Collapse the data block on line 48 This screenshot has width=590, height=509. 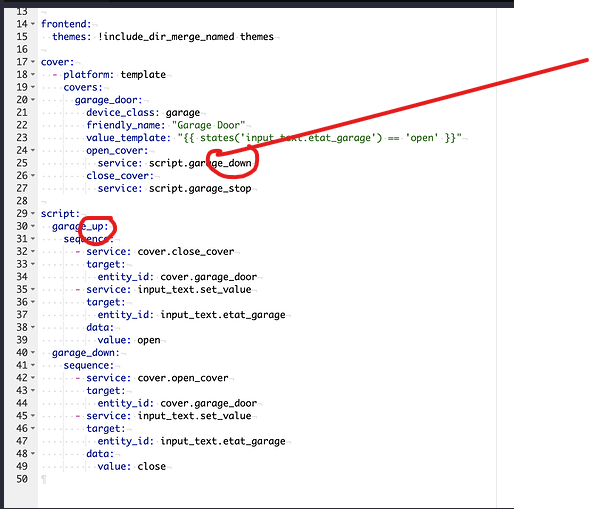tap(33, 454)
